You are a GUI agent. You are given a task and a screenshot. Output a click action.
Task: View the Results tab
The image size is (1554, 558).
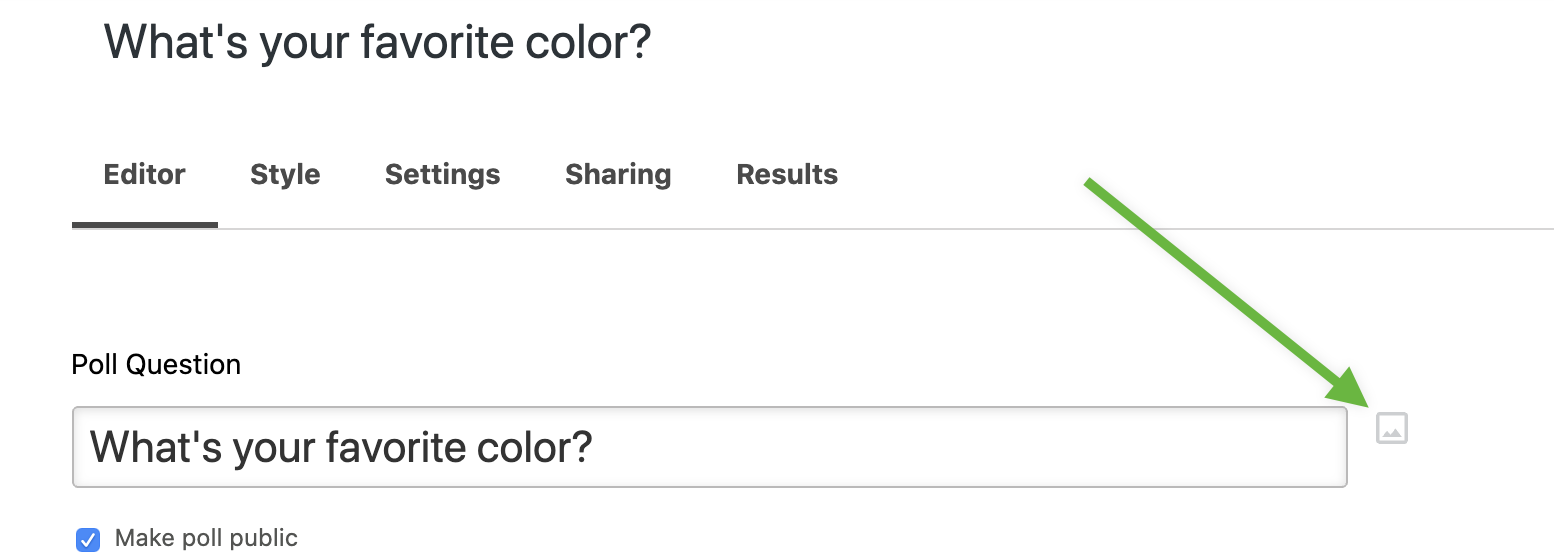coord(787,175)
